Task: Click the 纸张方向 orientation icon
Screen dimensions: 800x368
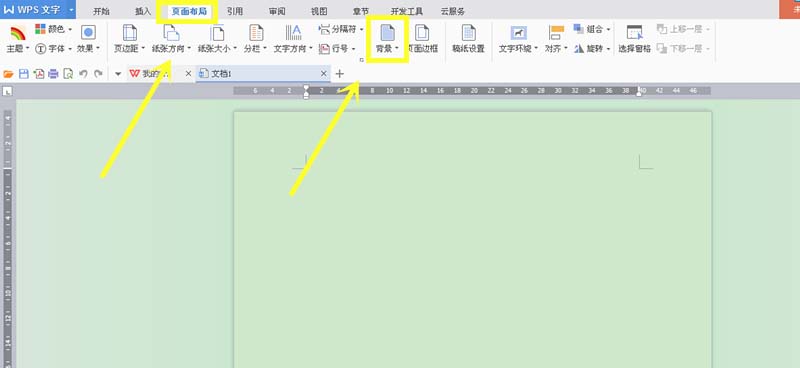Action: pyautogui.click(x=171, y=33)
